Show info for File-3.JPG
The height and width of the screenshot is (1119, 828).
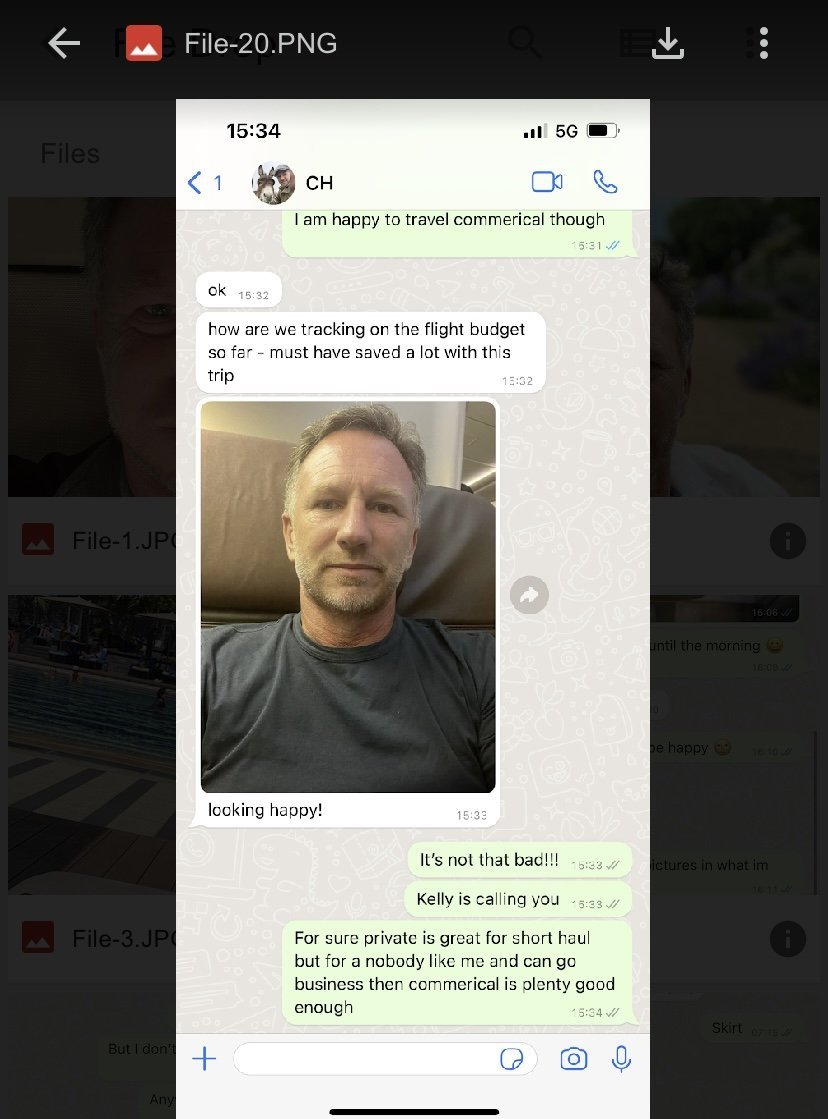tap(787, 938)
